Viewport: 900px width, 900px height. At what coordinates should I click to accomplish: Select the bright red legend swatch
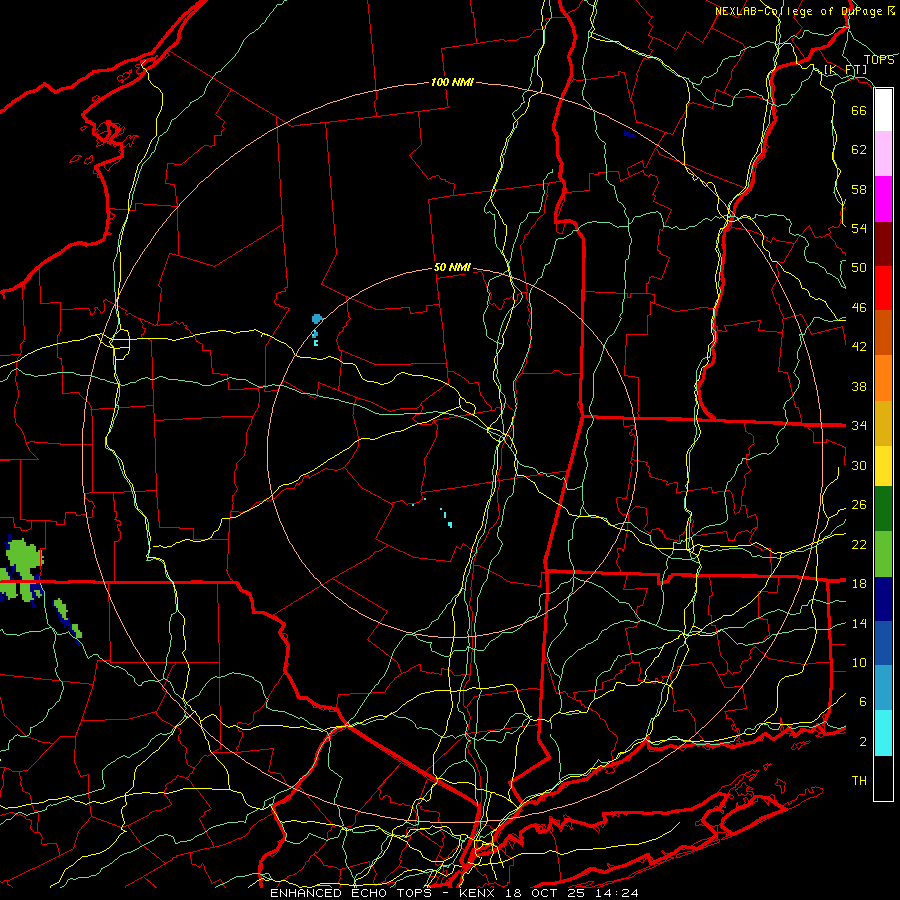click(883, 288)
